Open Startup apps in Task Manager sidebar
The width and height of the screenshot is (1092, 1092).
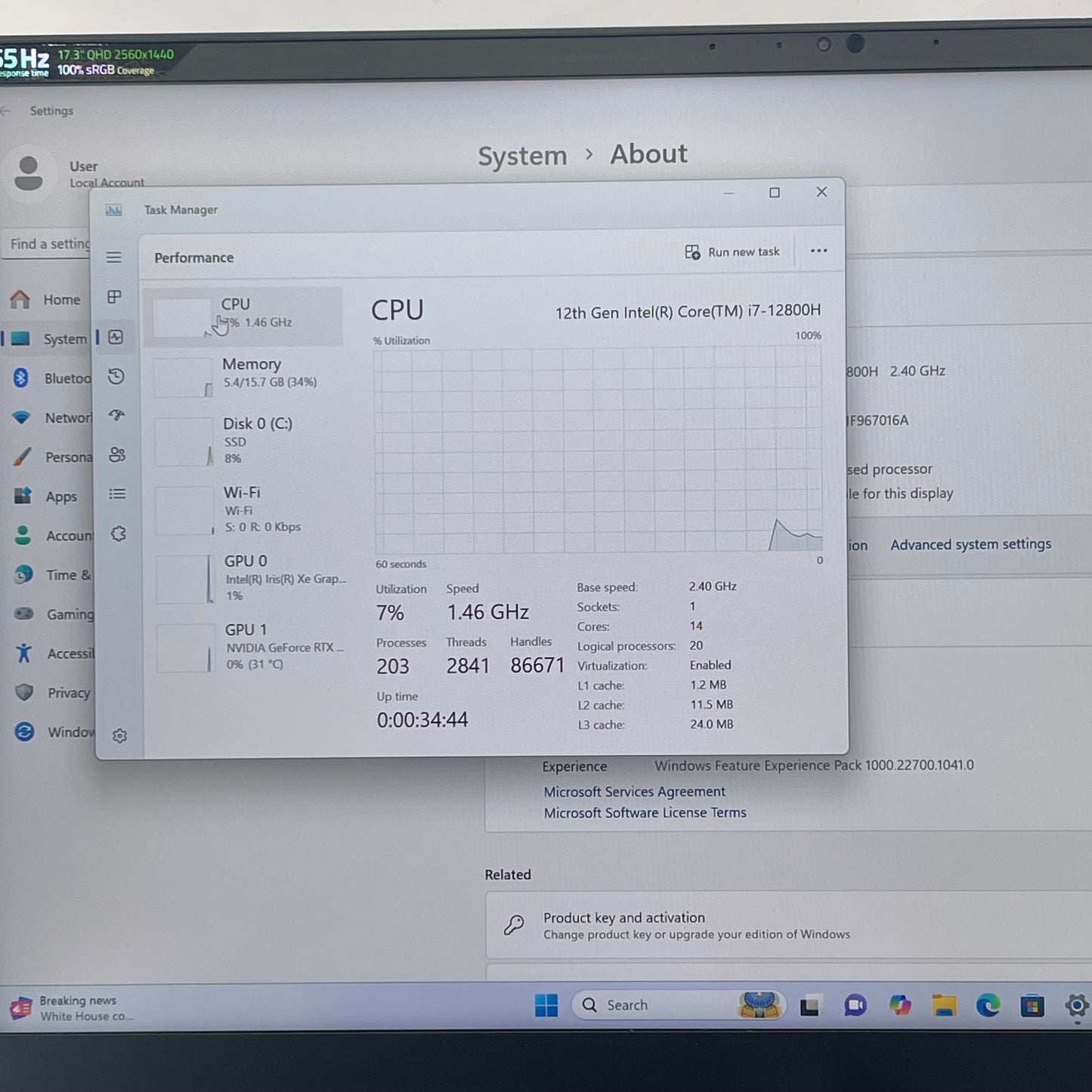click(116, 415)
